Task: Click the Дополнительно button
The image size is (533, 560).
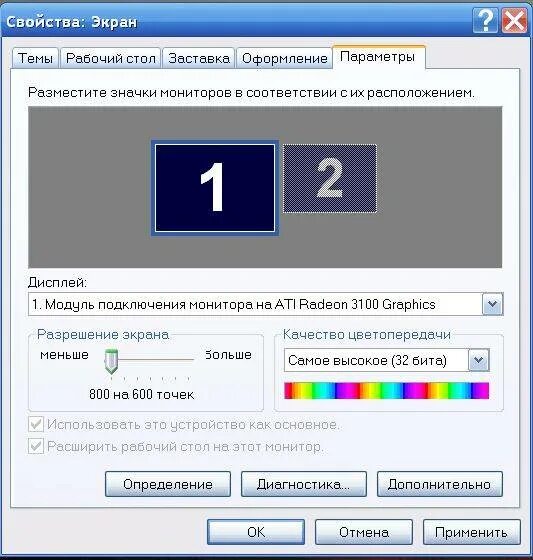Action: click(x=440, y=484)
